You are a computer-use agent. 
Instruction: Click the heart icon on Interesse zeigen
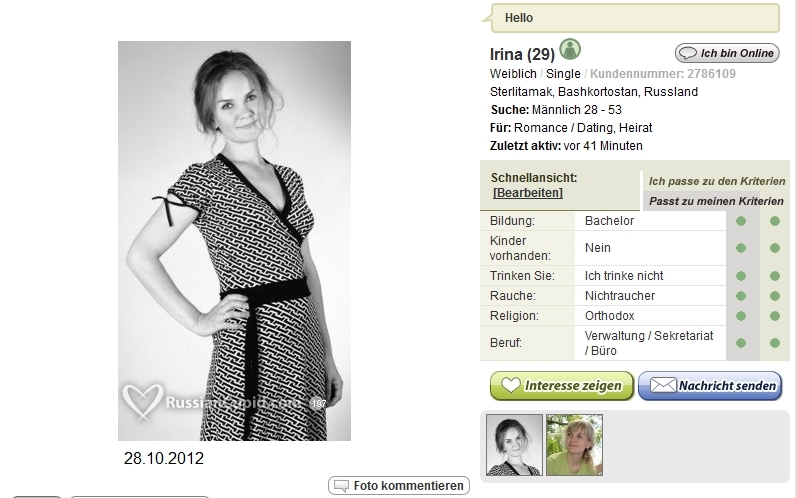511,385
